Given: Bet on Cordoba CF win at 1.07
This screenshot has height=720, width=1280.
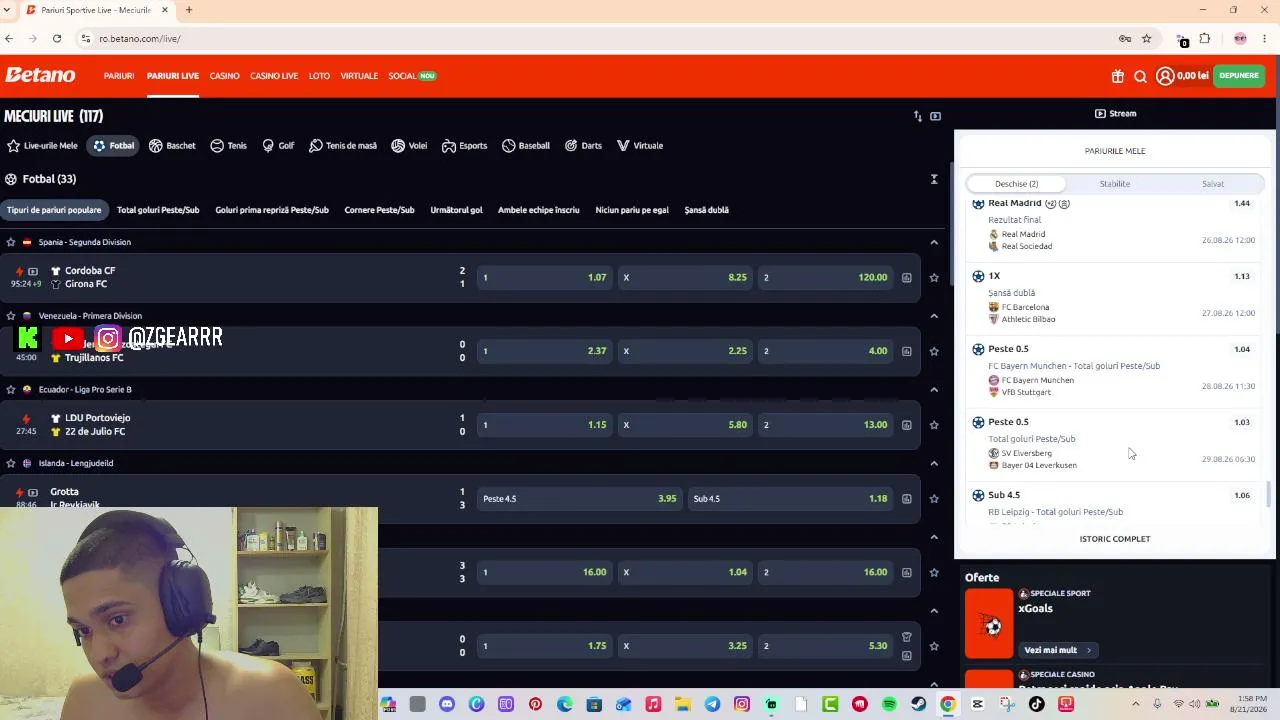Looking at the screenshot, I should coord(545,278).
